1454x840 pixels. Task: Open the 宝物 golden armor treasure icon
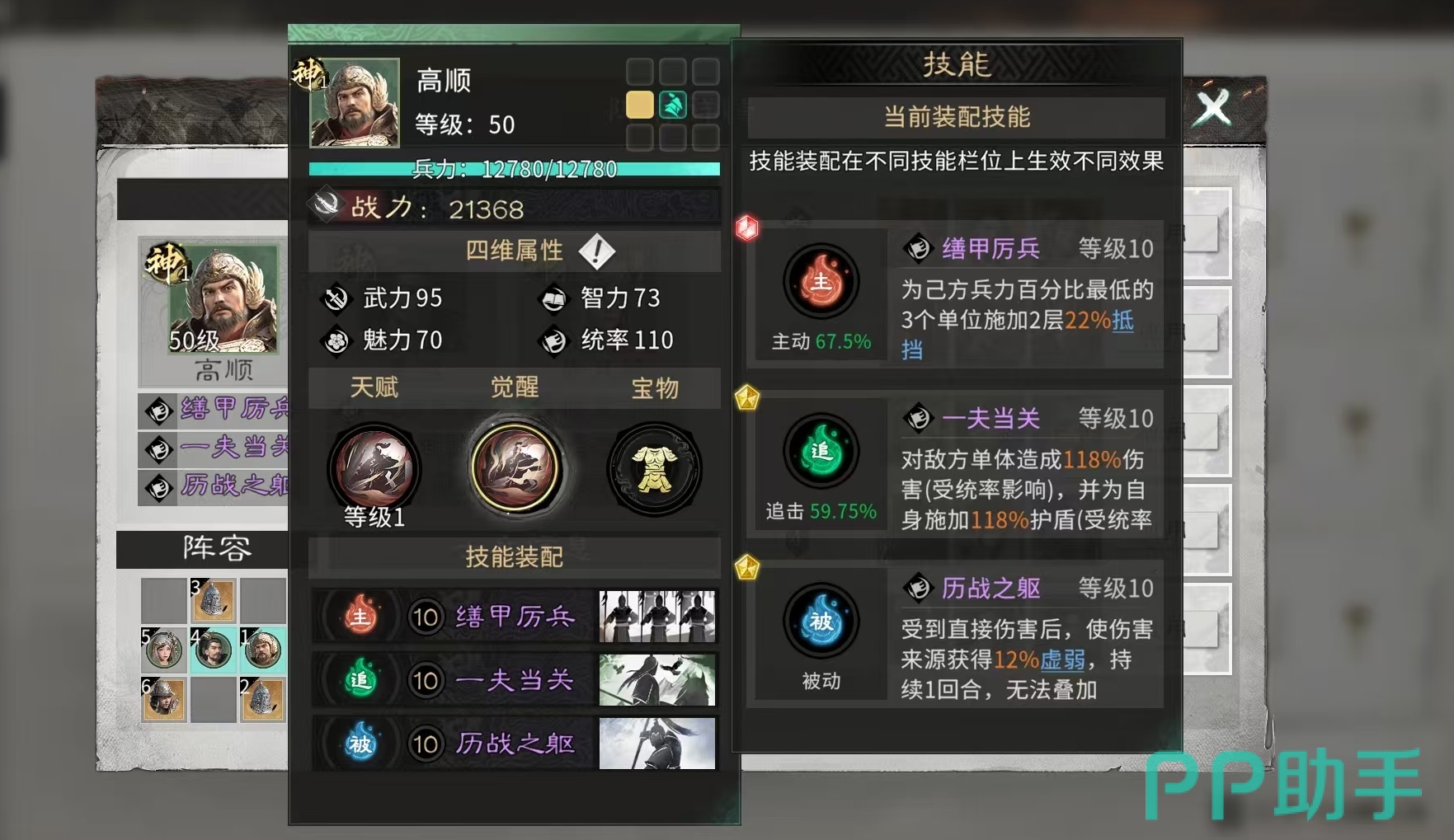[655, 468]
